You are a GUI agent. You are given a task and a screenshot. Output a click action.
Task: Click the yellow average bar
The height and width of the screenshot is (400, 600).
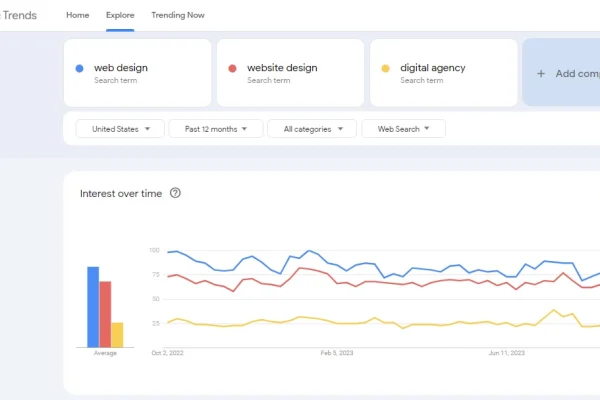tap(117, 335)
